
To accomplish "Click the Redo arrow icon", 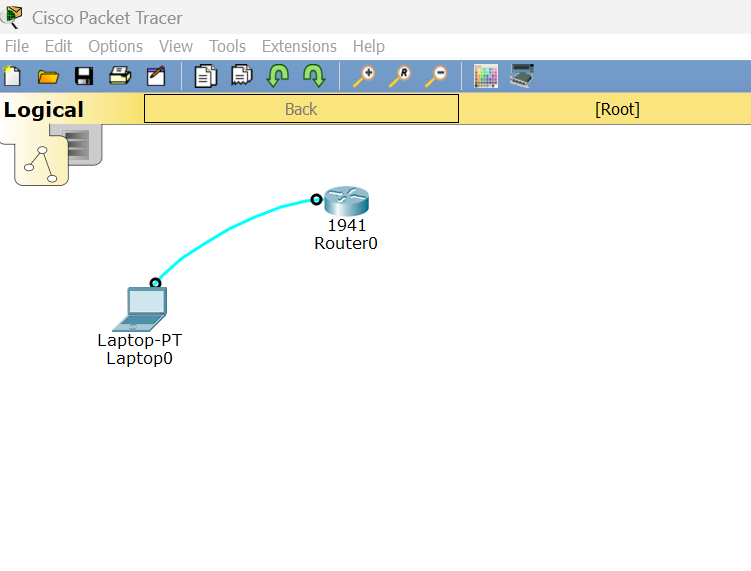I will point(313,76).
